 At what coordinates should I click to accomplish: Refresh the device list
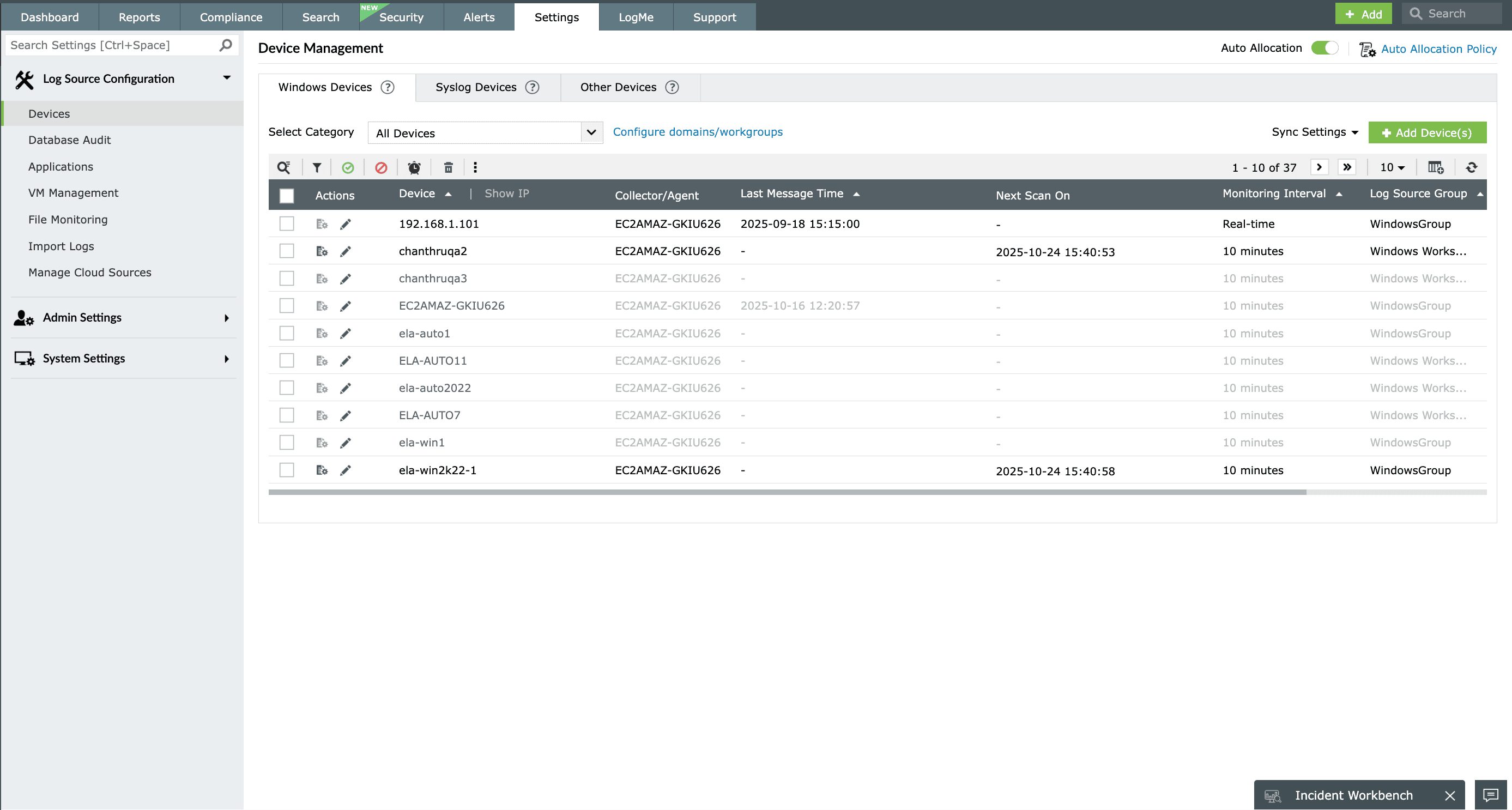pos(1472,167)
